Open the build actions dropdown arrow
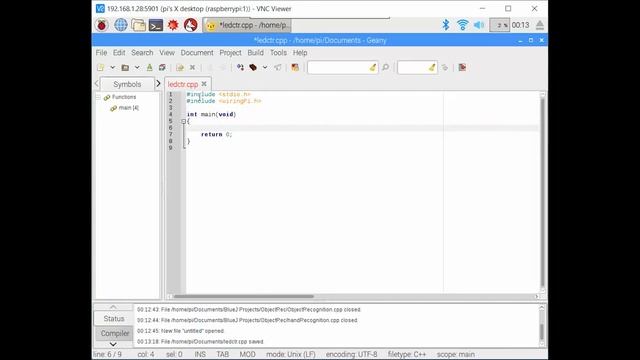 pyautogui.click(x=265, y=68)
